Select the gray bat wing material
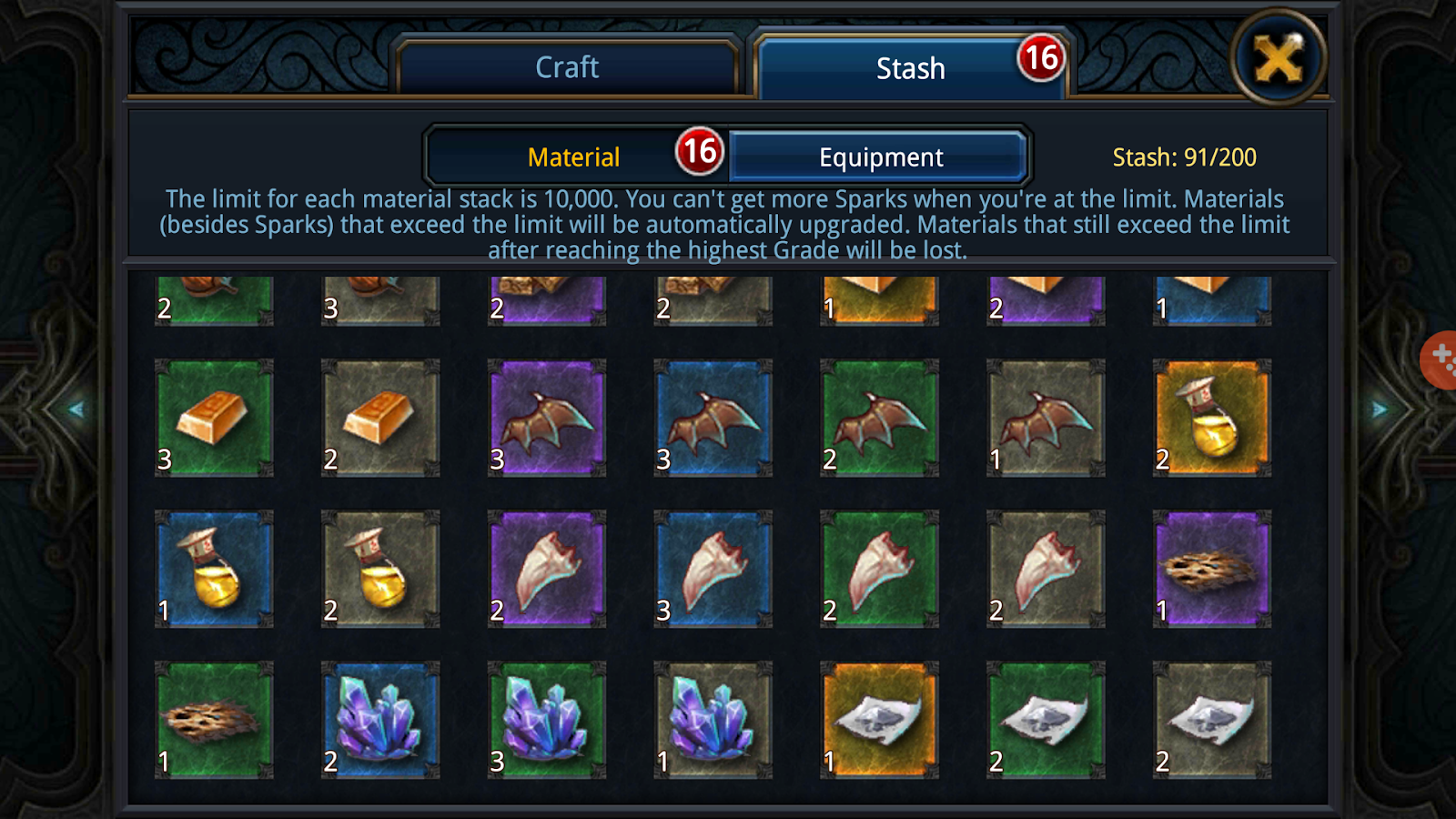 [1046, 418]
